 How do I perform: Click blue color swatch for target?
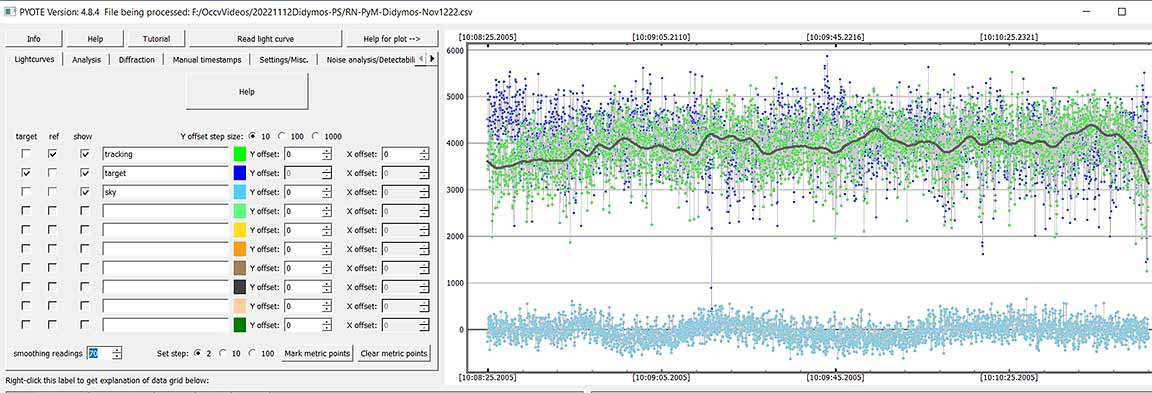tap(240, 173)
